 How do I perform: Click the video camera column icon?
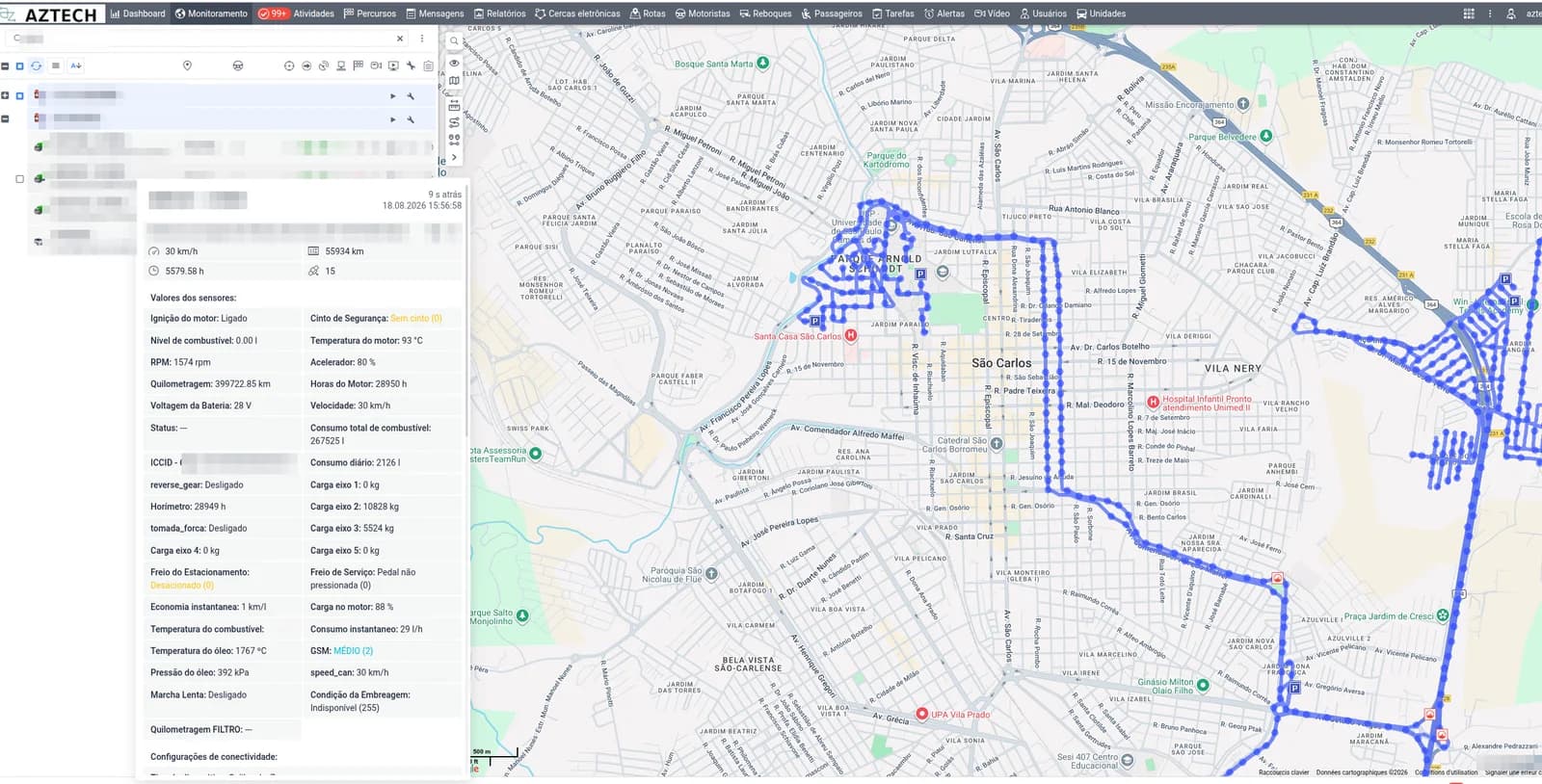pos(376,65)
